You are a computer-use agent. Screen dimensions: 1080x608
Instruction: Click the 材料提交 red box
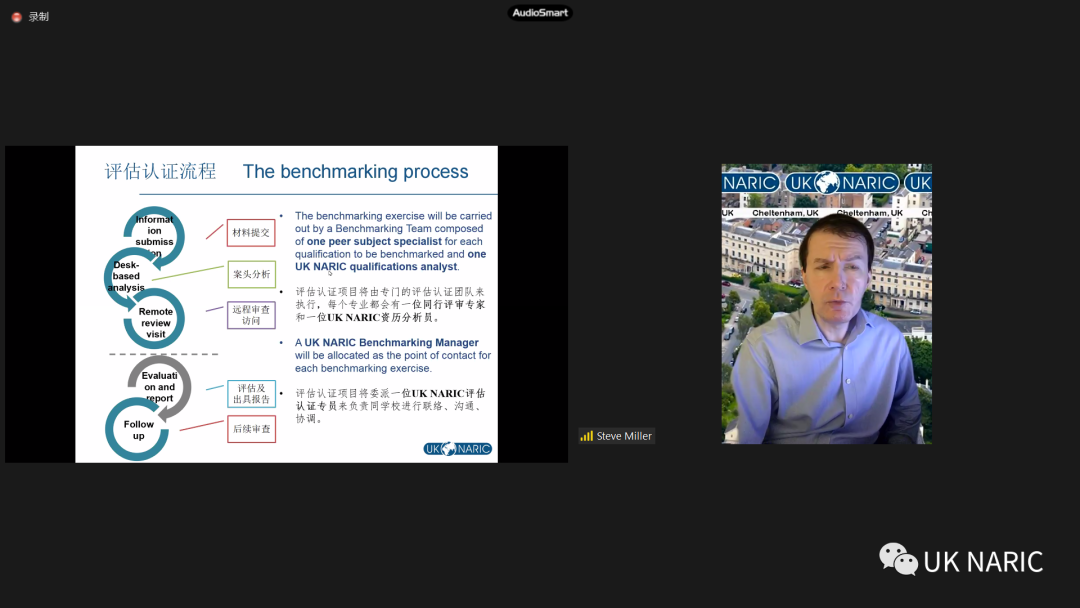click(251, 233)
